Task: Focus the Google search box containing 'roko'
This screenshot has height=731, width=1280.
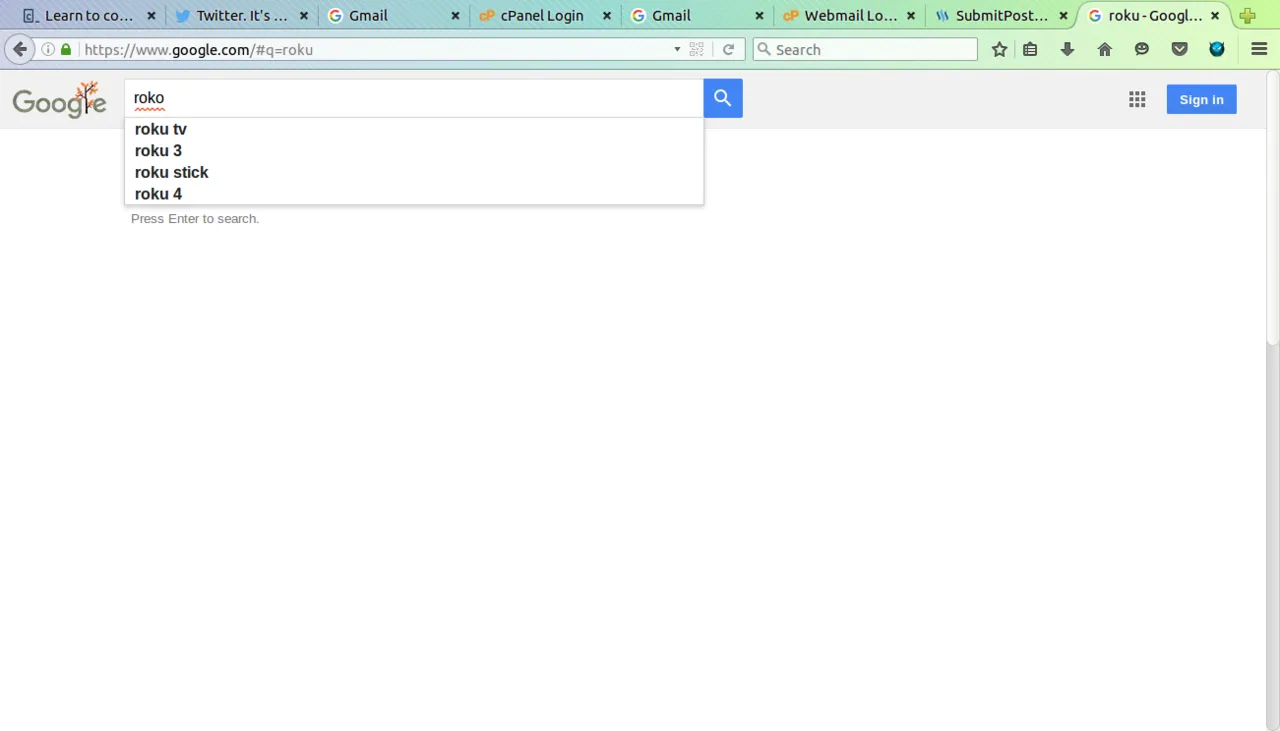Action: pyautogui.click(x=414, y=98)
